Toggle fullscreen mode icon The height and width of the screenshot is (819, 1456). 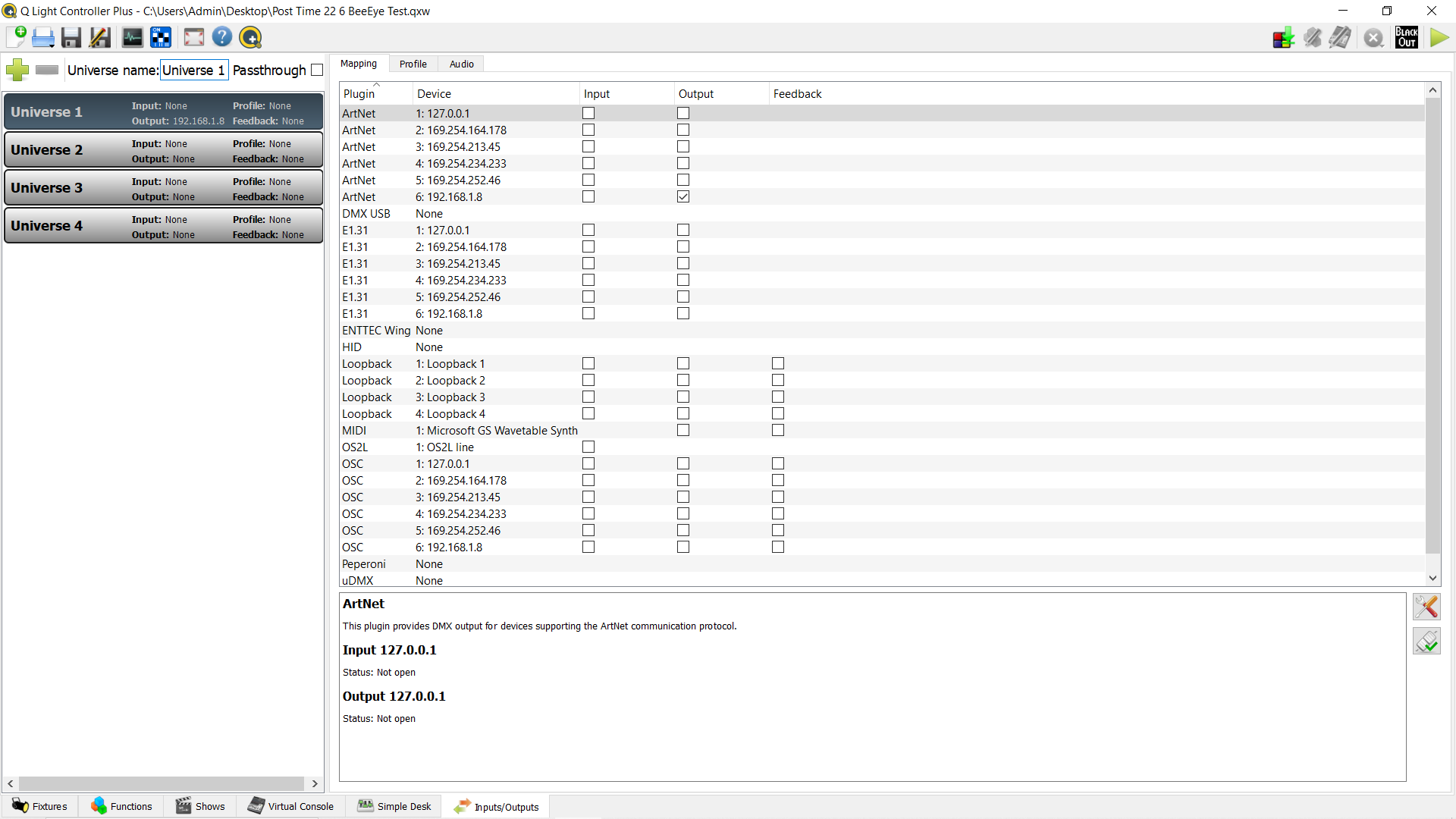pos(194,37)
